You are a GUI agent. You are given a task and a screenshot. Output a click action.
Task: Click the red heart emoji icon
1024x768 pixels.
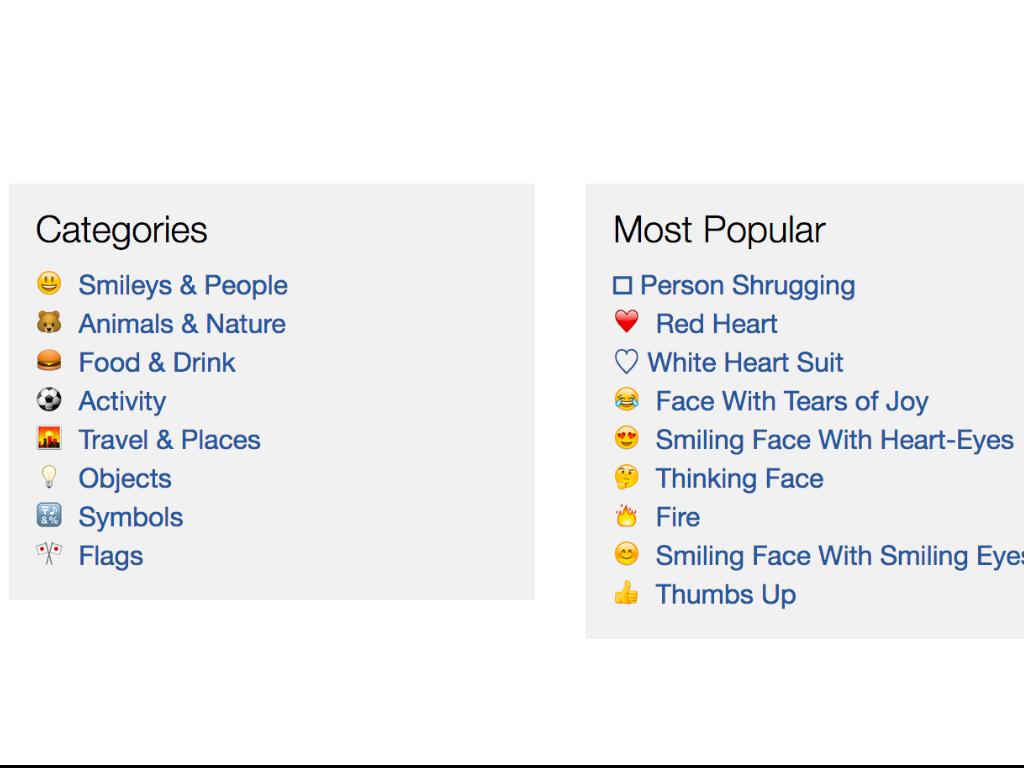tap(627, 322)
